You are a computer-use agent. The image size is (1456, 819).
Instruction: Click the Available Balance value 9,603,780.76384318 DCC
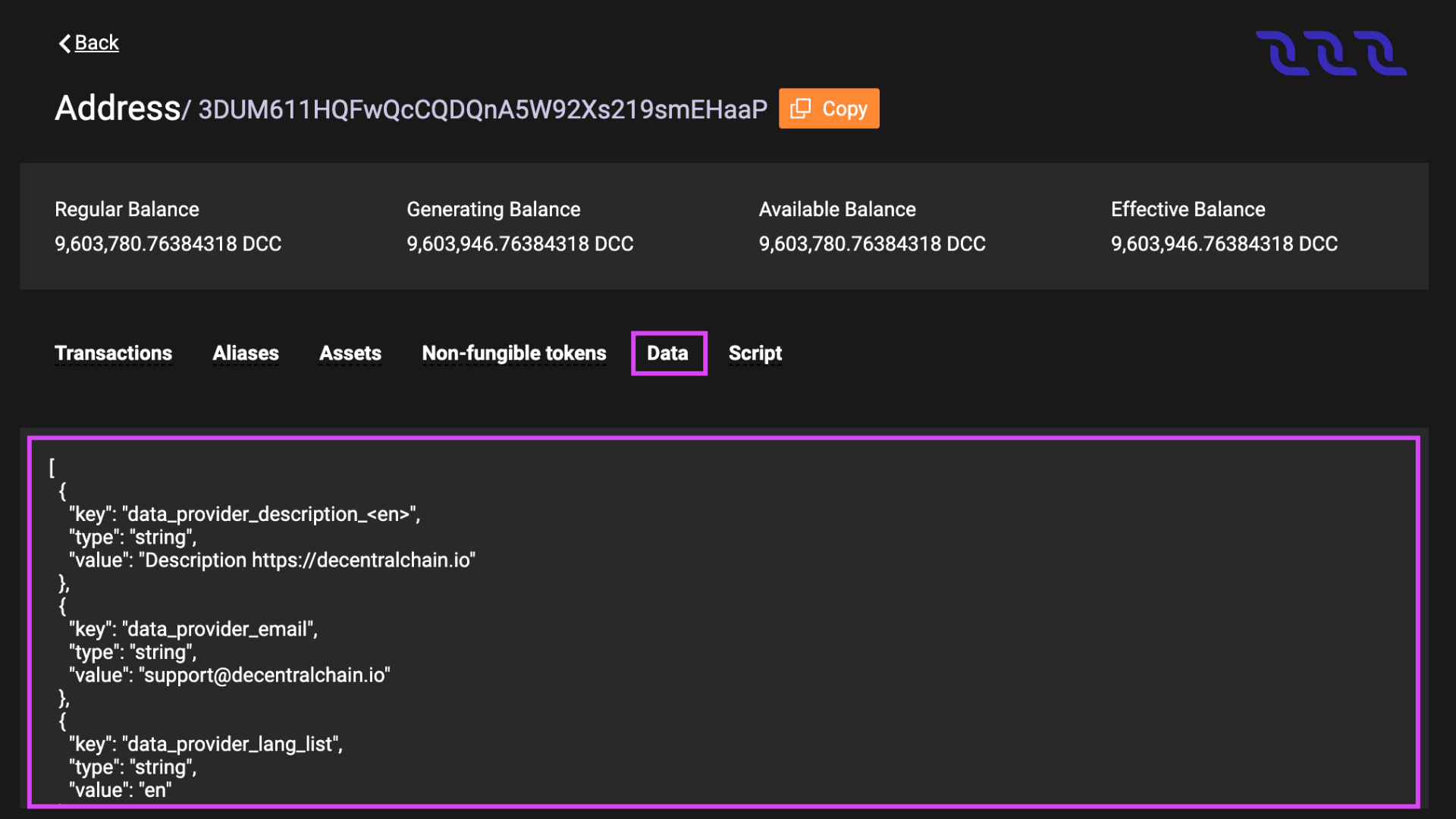[x=872, y=244]
